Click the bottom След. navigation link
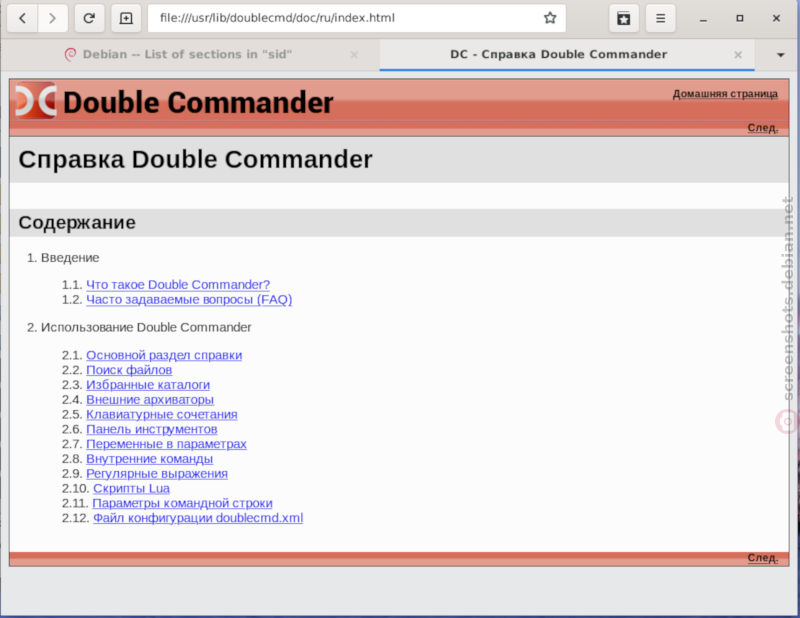 [x=763, y=558]
